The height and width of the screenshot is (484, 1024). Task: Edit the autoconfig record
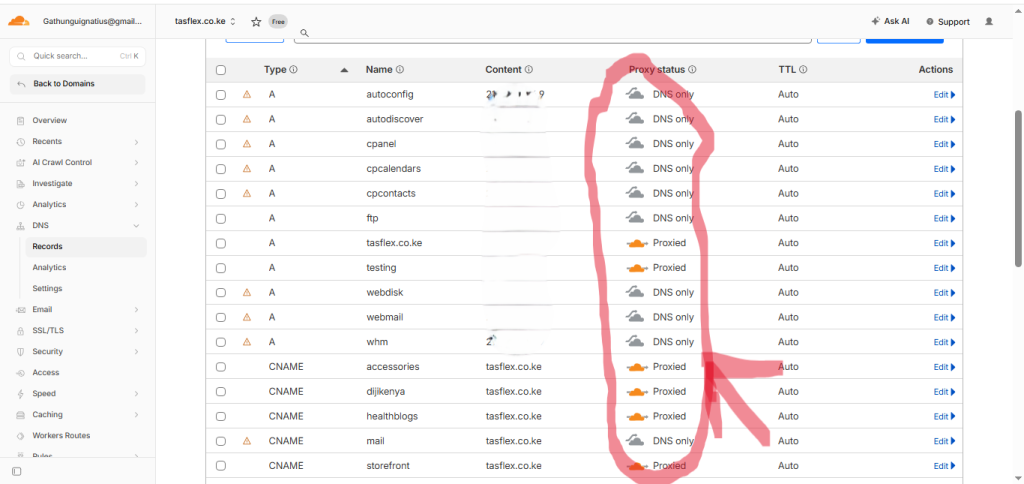944,95
